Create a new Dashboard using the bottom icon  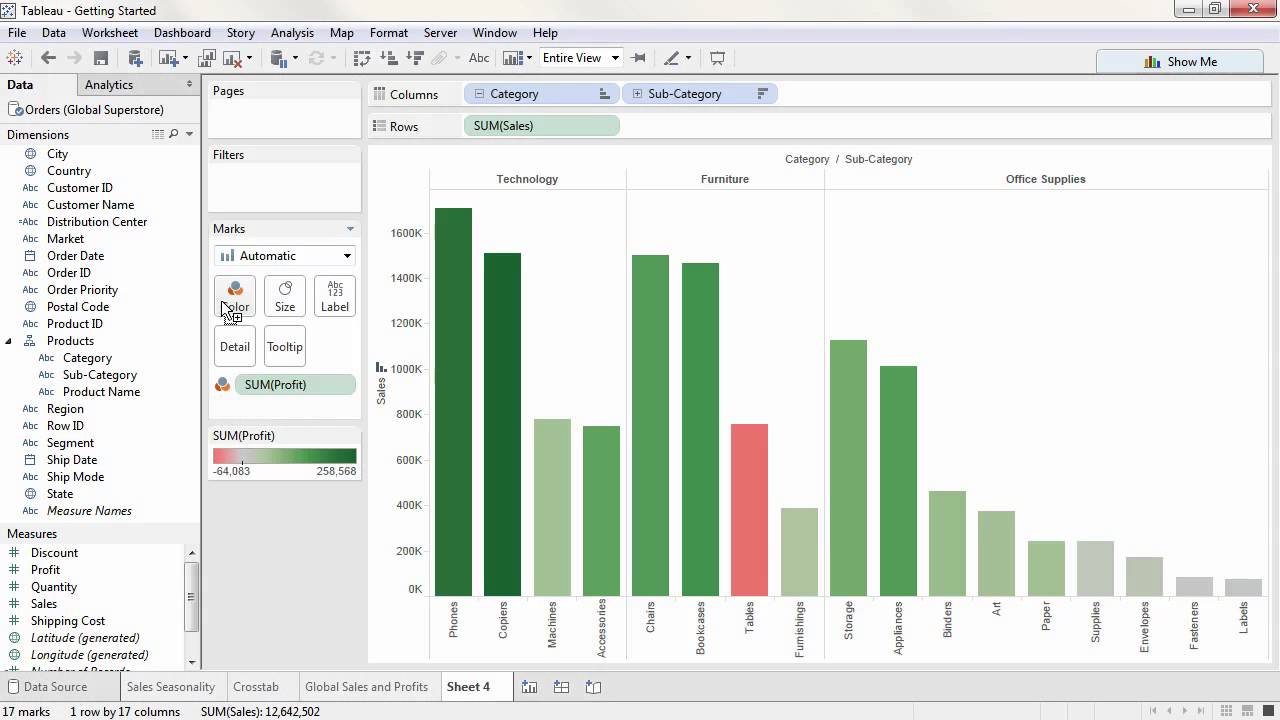coord(561,687)
